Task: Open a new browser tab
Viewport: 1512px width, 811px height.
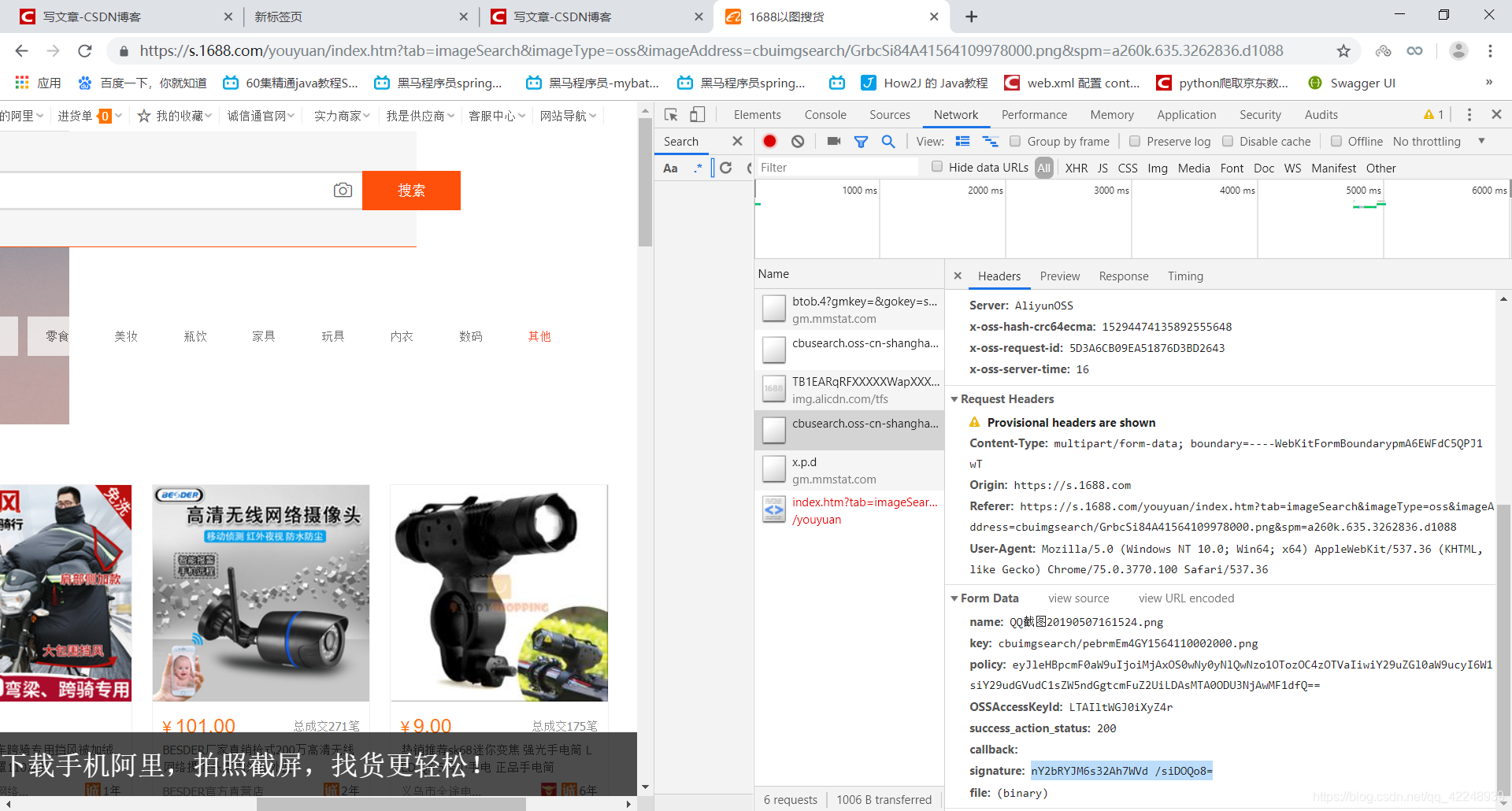Action: click(972, 17)
